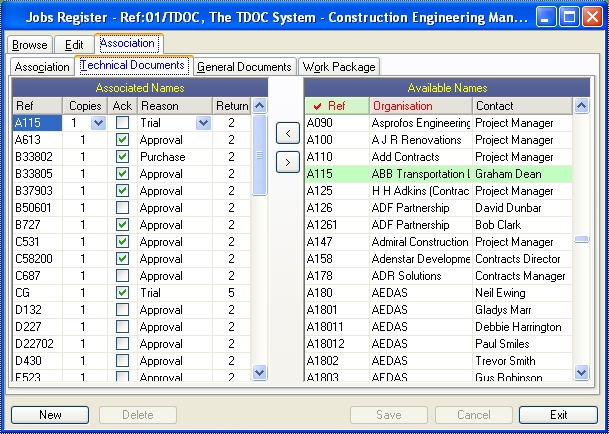Open Copies dropdown for A115
609x434 pixels.
coord(98,123)
